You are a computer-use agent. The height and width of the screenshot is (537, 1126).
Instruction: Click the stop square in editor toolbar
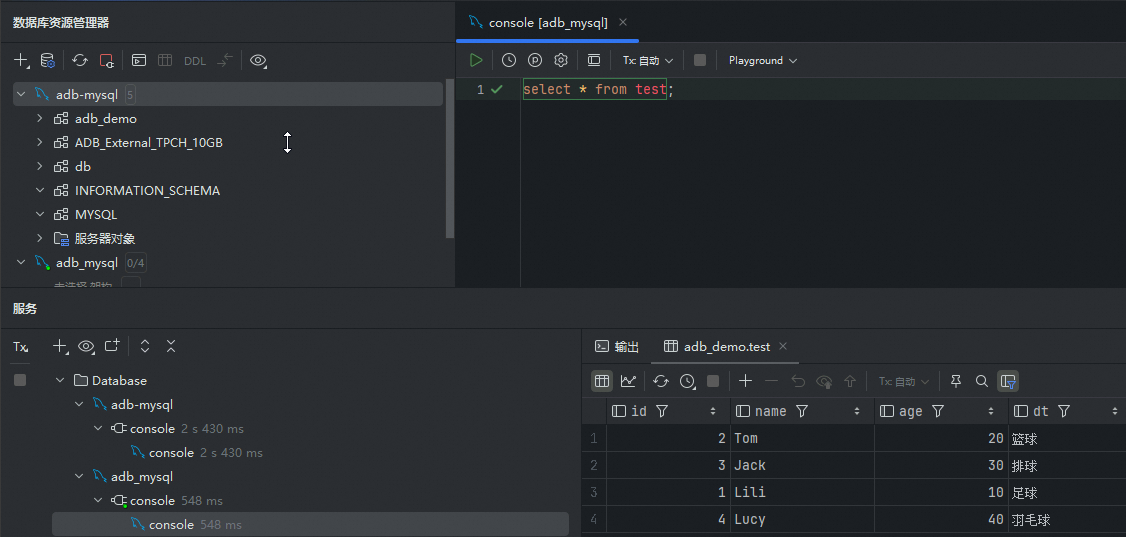pos(700,60)
